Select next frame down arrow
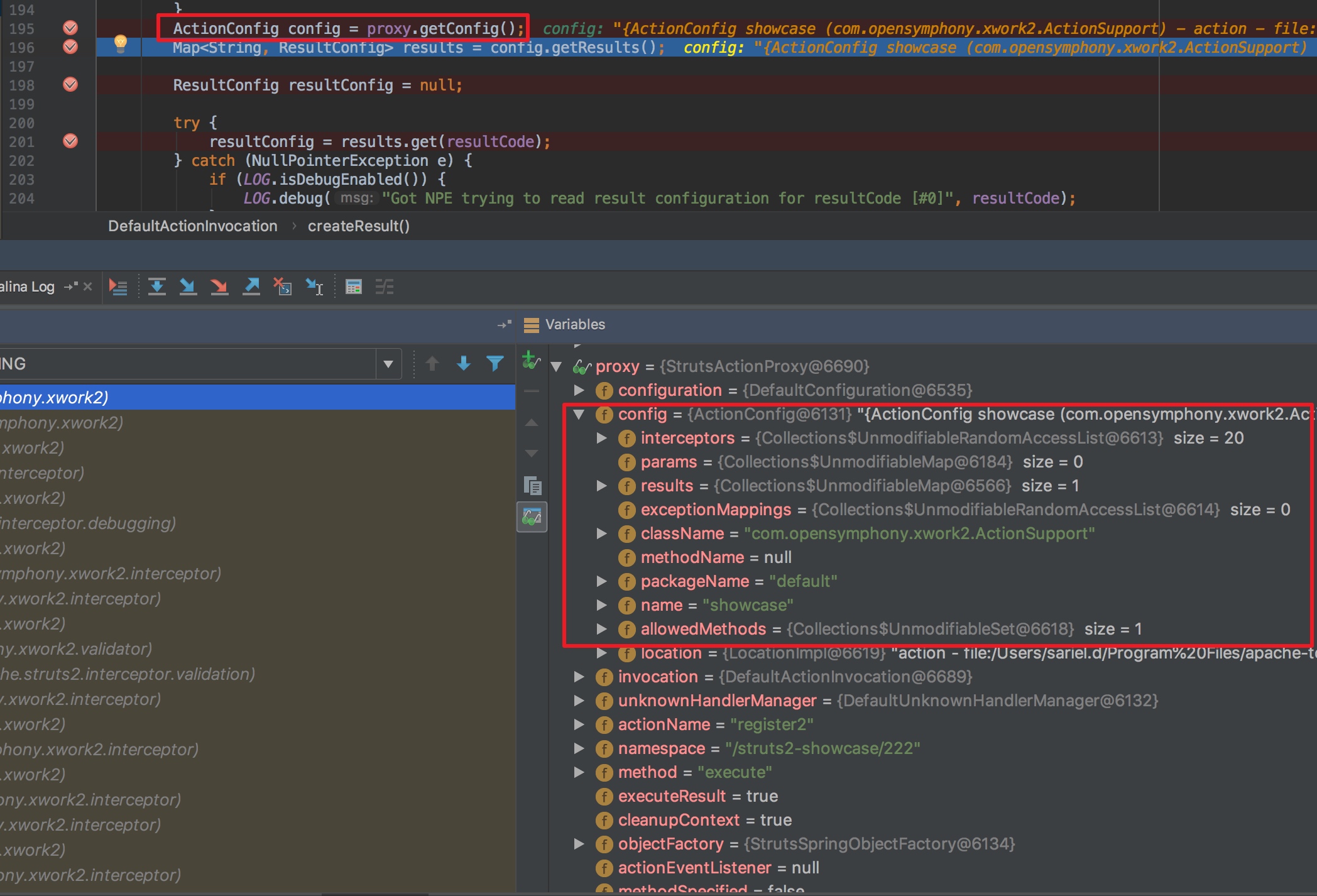Screen dimensions: 1317x896 (464, 363)
